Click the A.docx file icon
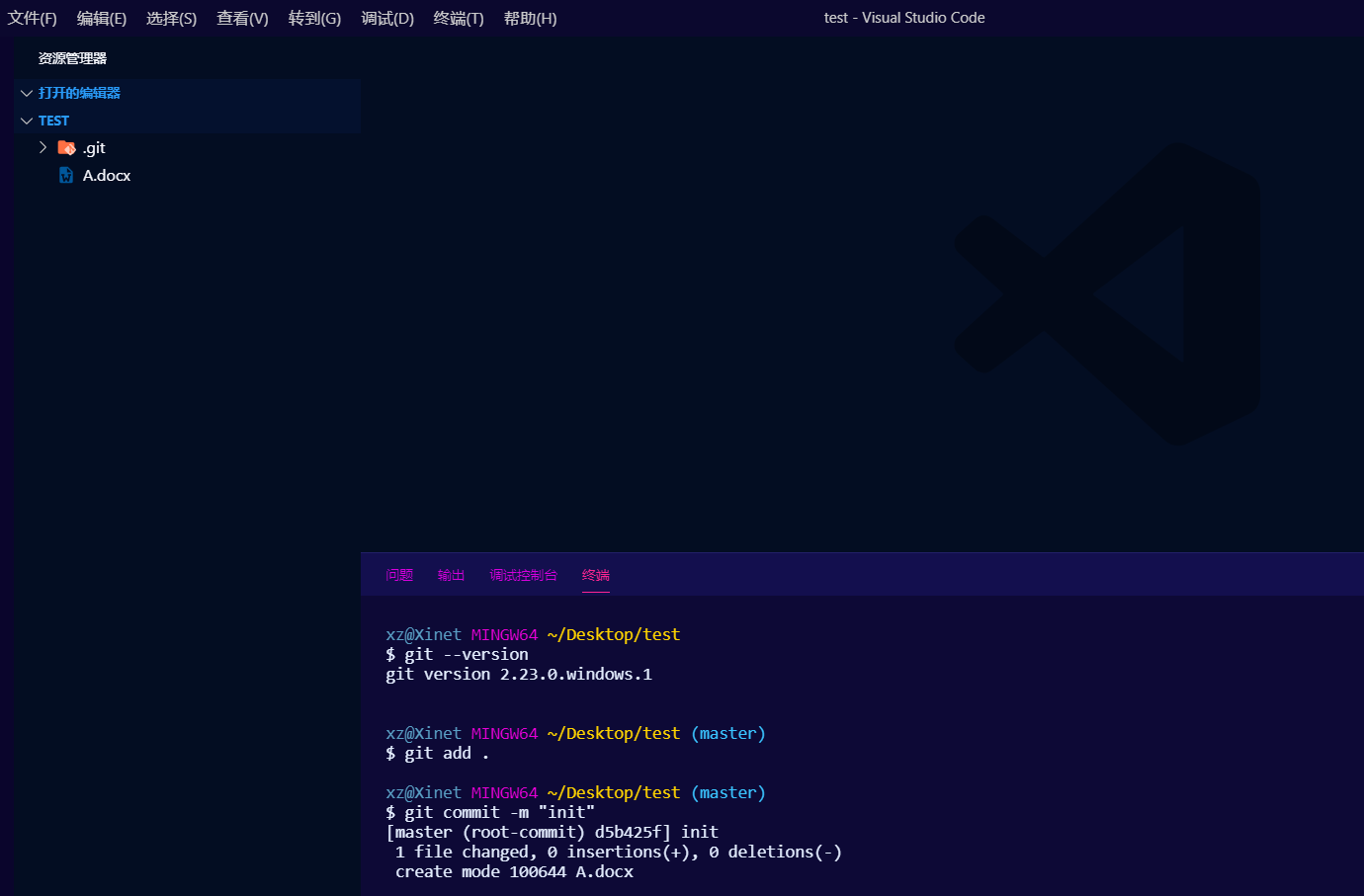The height and width of the screenshot is (896, 1364). pos(66,175)
